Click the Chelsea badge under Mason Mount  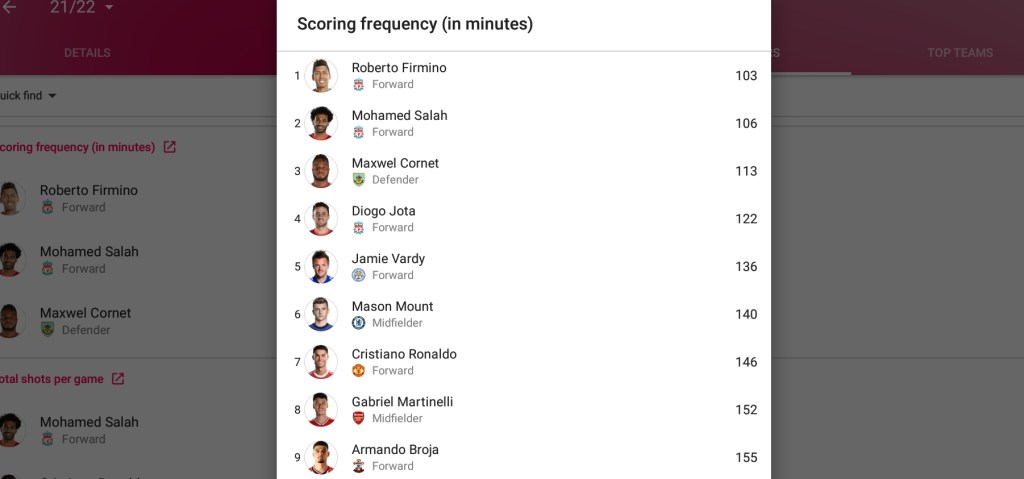pos(359,323)
